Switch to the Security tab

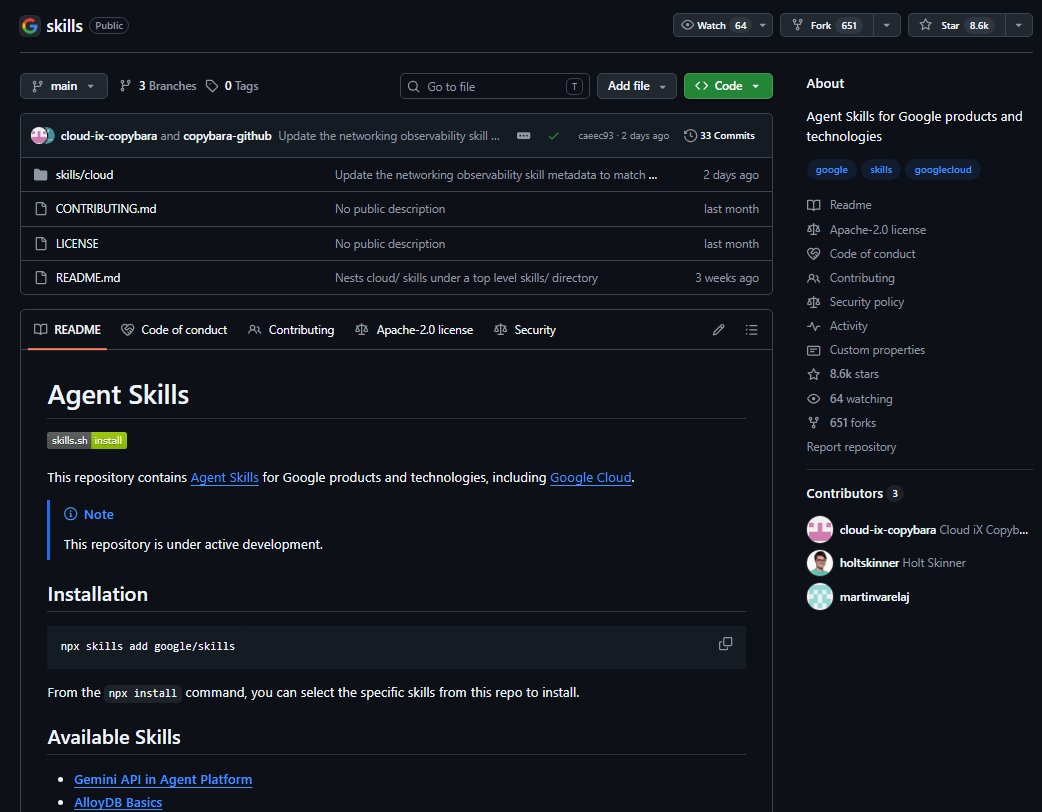pyautogui.click(x=525, y=330)
